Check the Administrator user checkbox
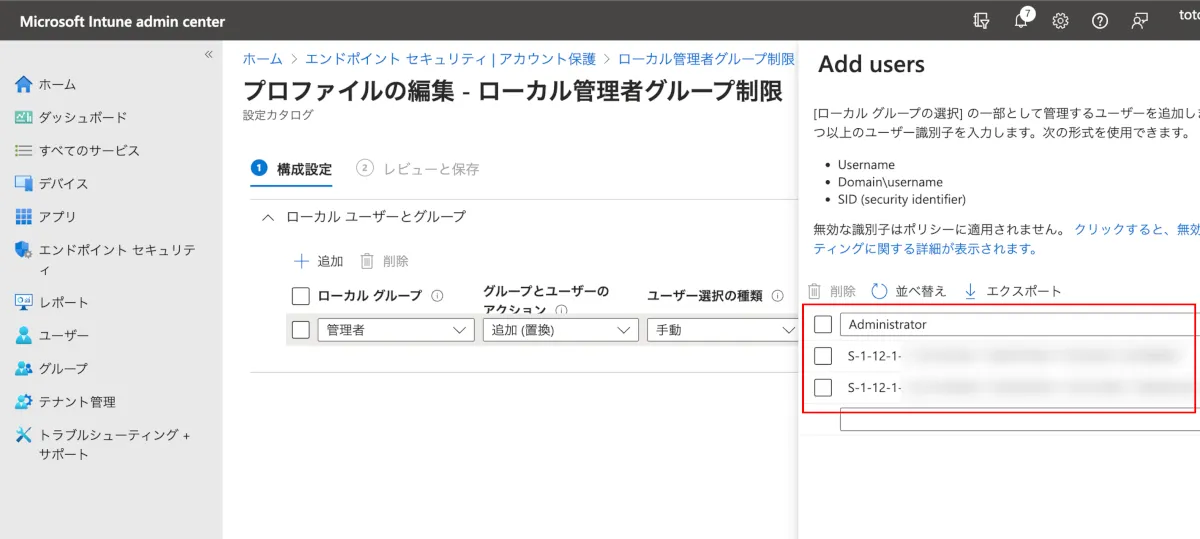This screenshot has width=1200, height=539. tap(823, 324)
